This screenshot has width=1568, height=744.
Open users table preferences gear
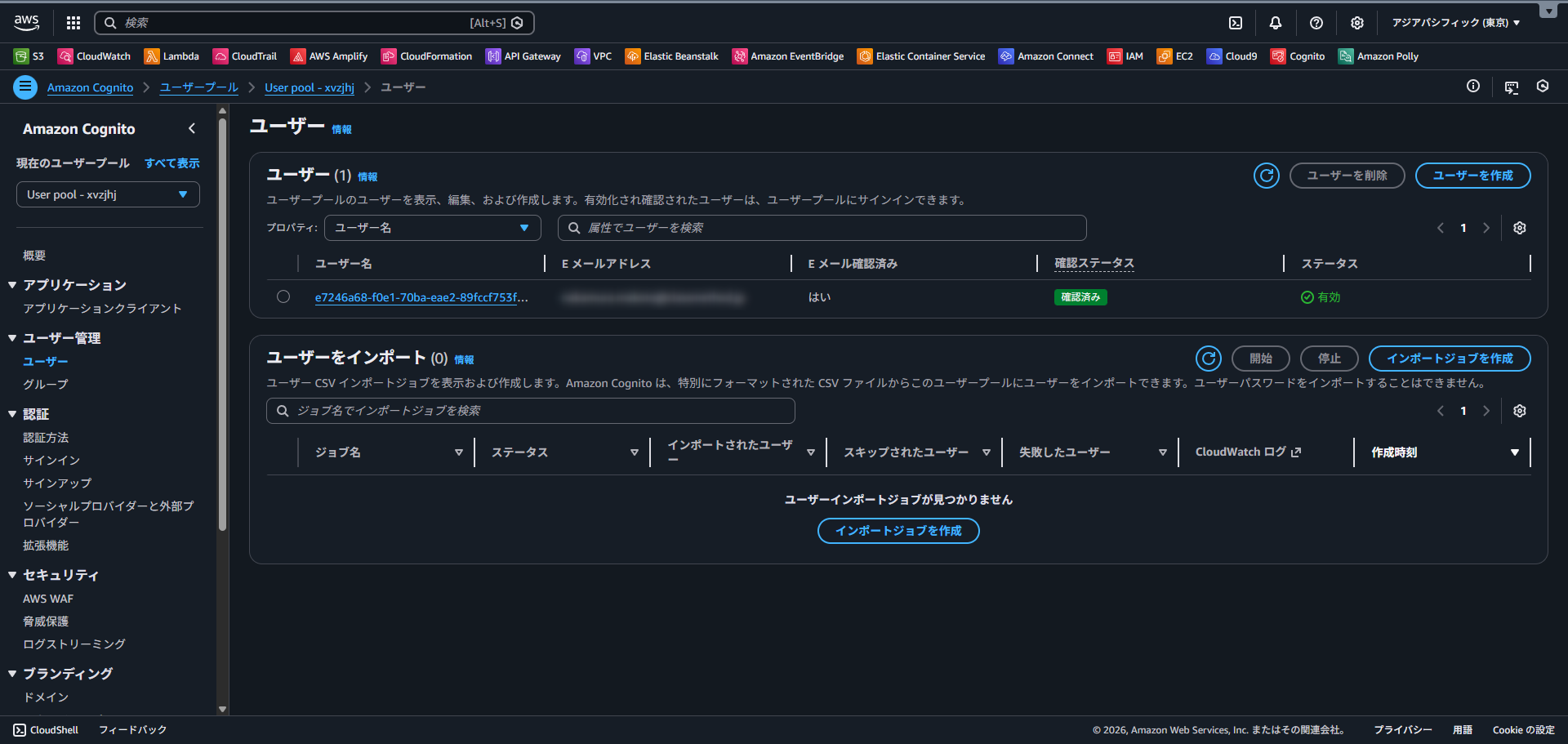point(1519,228)
